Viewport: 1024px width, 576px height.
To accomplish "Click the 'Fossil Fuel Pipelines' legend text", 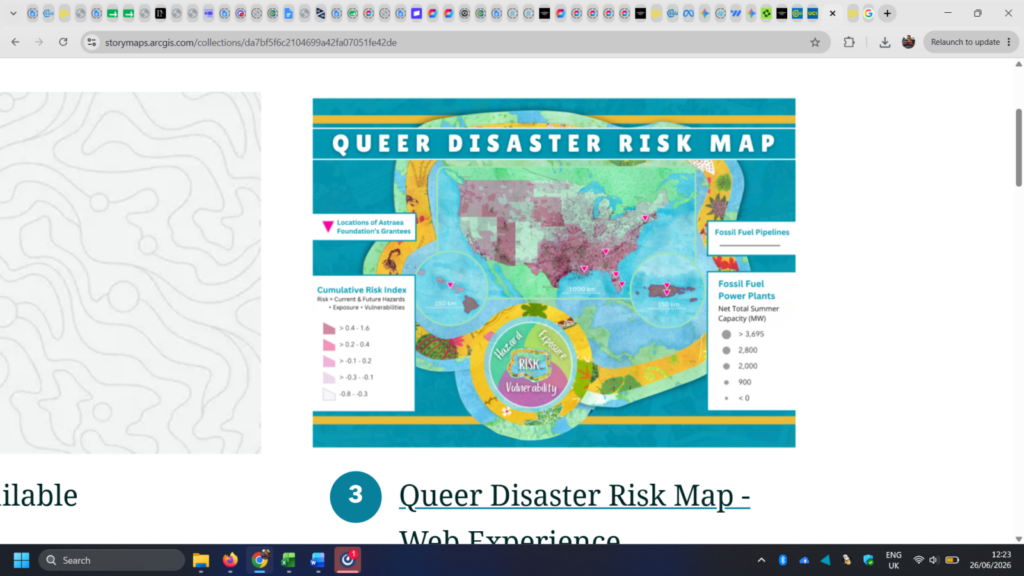I will [x=752, y=232].
